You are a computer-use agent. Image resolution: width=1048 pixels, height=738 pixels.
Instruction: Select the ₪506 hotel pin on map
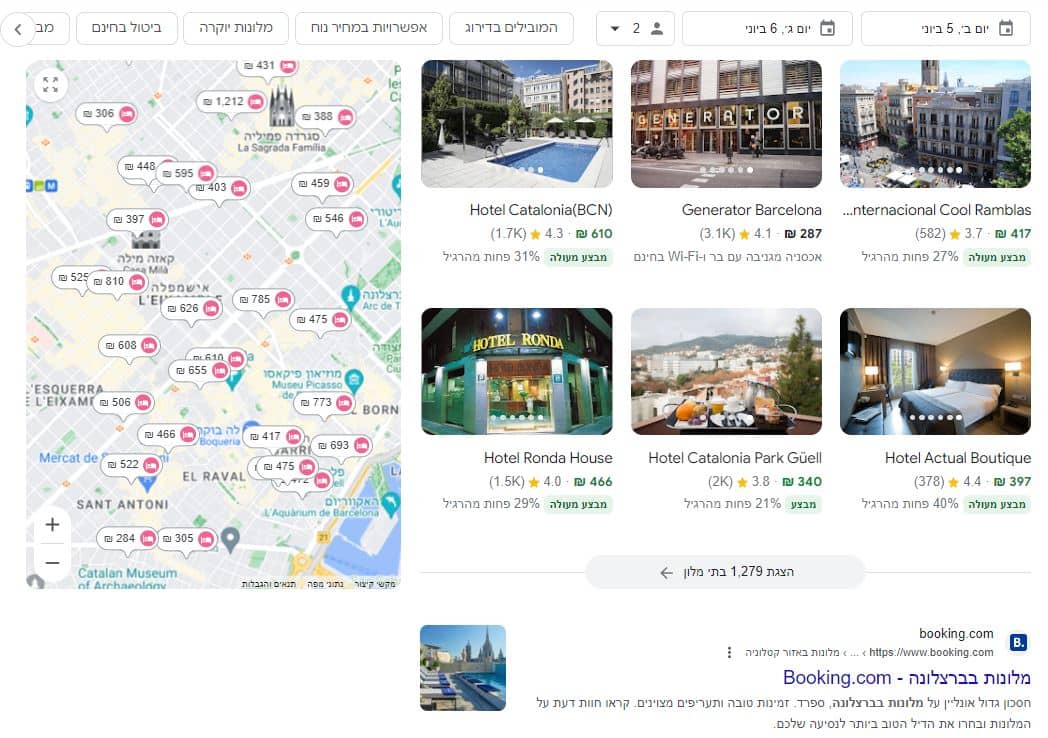[x=124, y=402]
